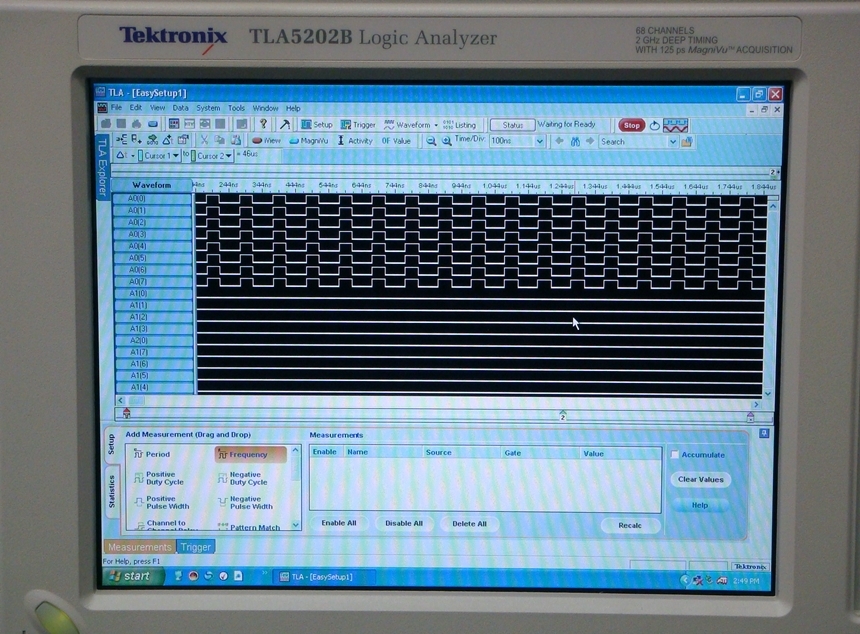The height and width of the screenshot is (634, 860).
Task: Toggle the View button next to MagniVu
Action: pos(266,140)
